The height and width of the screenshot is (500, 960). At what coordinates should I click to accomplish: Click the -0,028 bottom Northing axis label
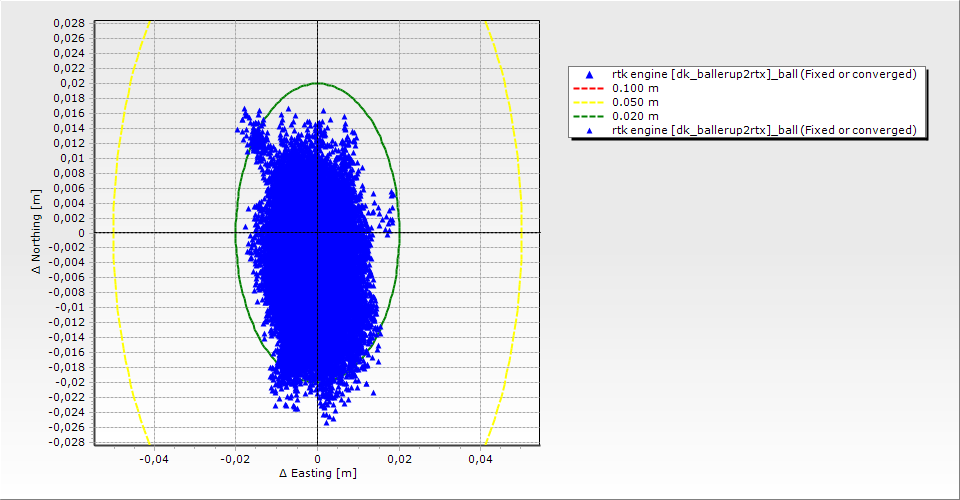67,442
